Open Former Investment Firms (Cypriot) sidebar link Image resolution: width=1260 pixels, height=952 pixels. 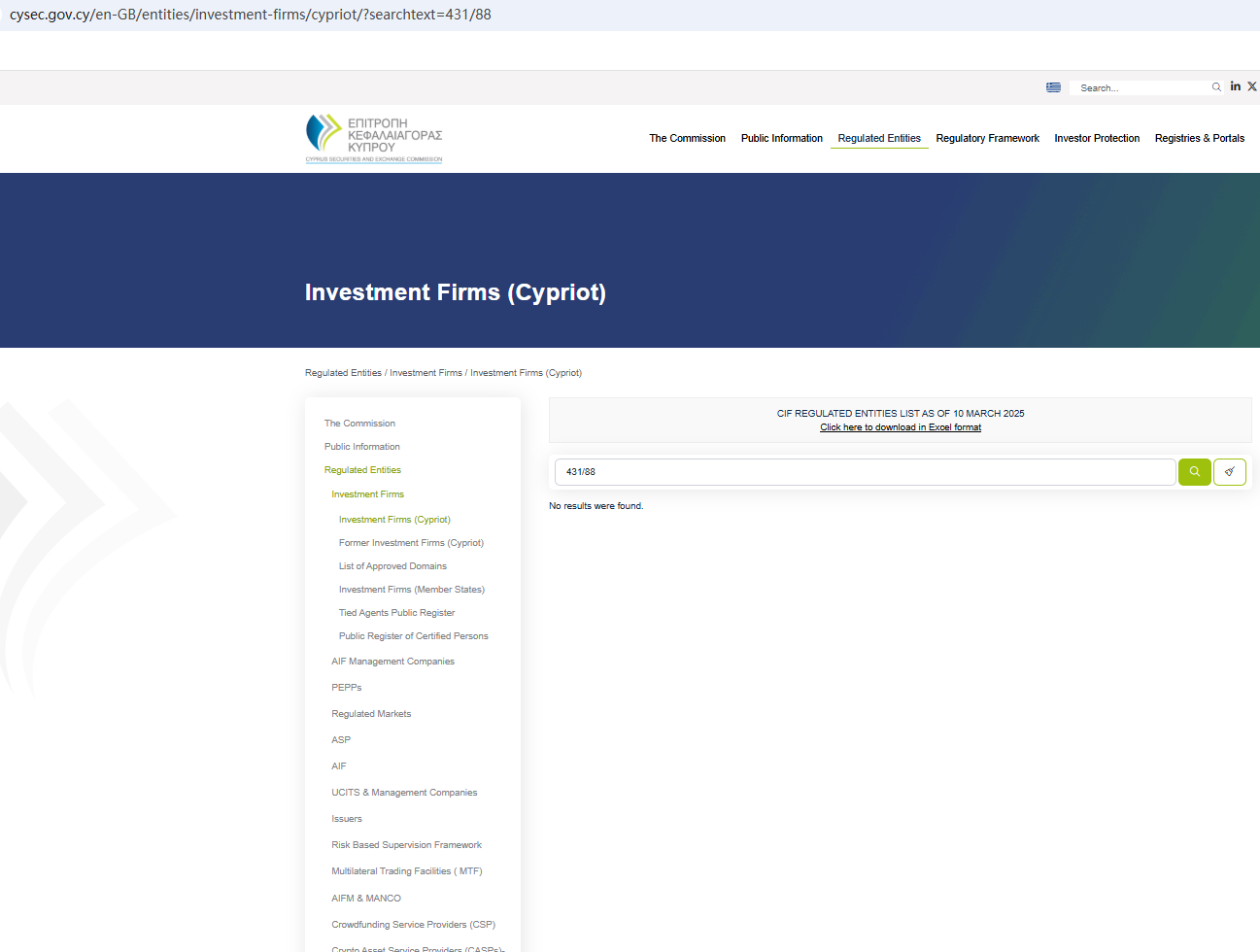pyautogui.click(x=411, y=543)
